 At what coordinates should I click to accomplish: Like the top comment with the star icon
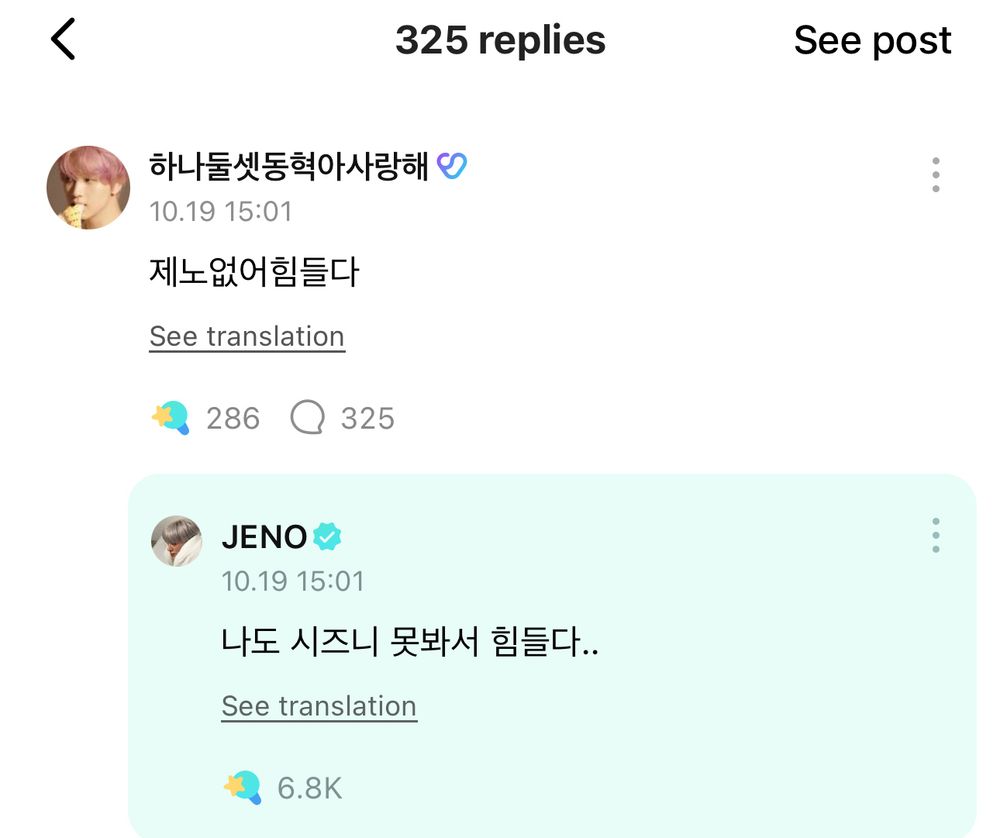tap(171, 417)
